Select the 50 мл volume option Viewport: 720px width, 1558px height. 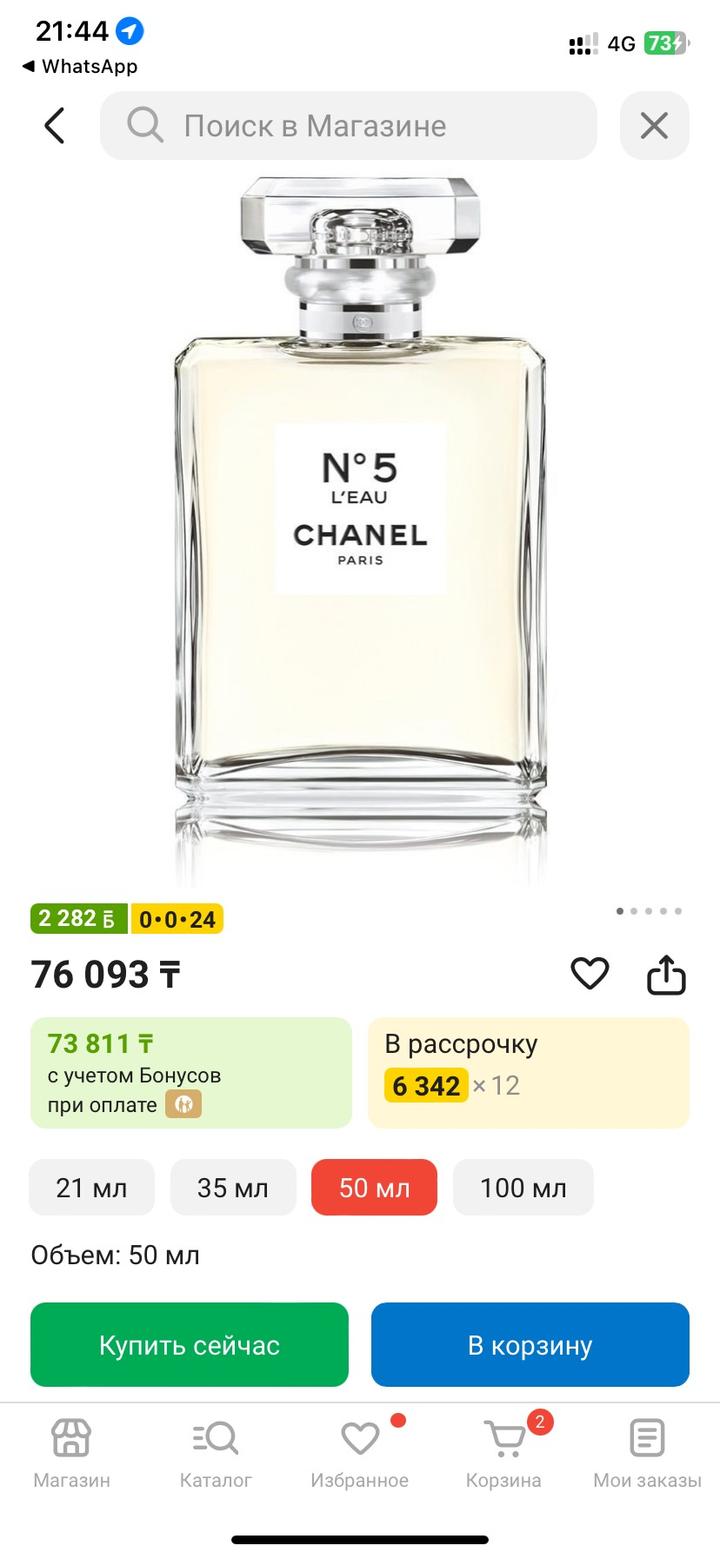pos(374,1187)
